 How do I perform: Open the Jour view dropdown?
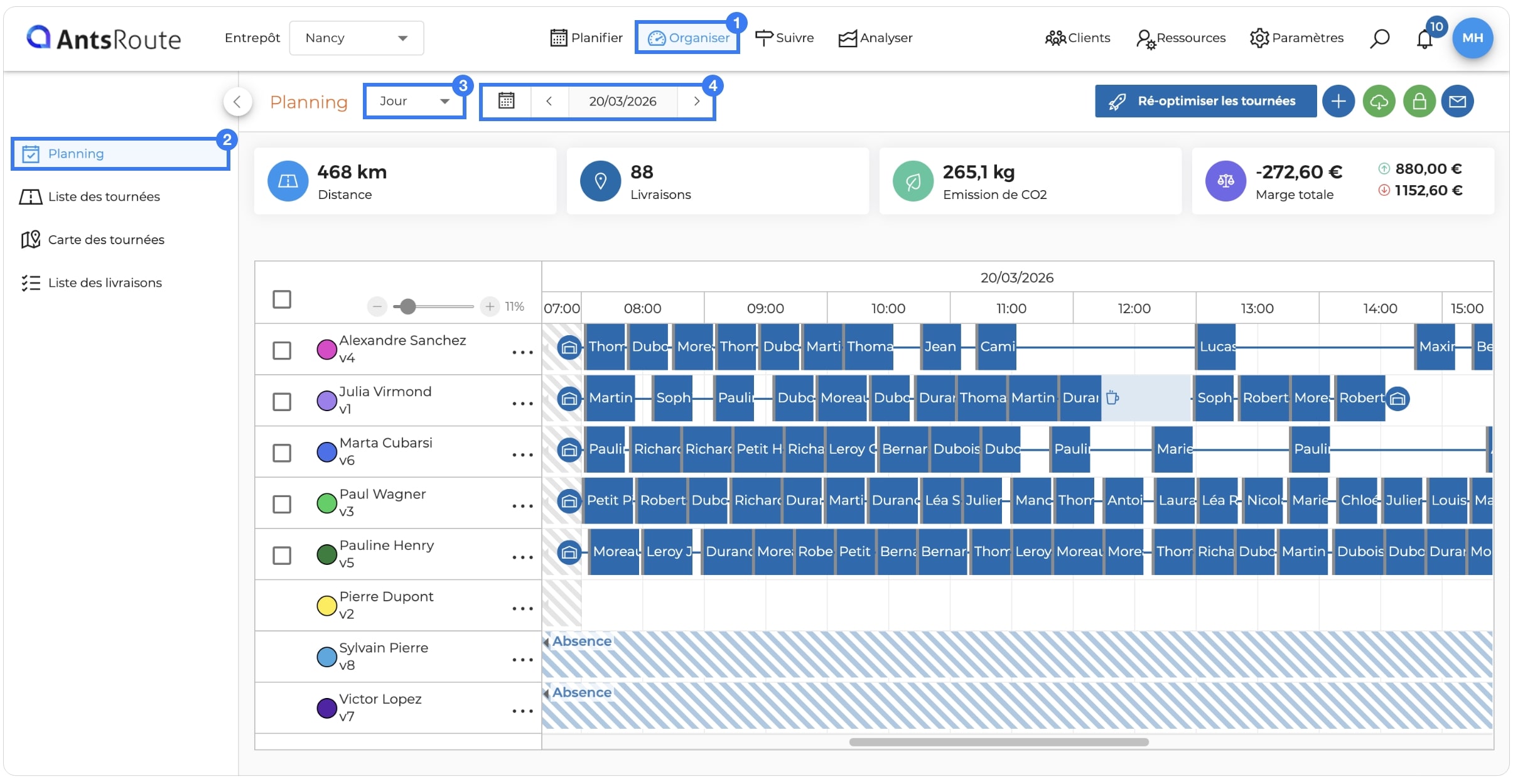pos(414,101)
